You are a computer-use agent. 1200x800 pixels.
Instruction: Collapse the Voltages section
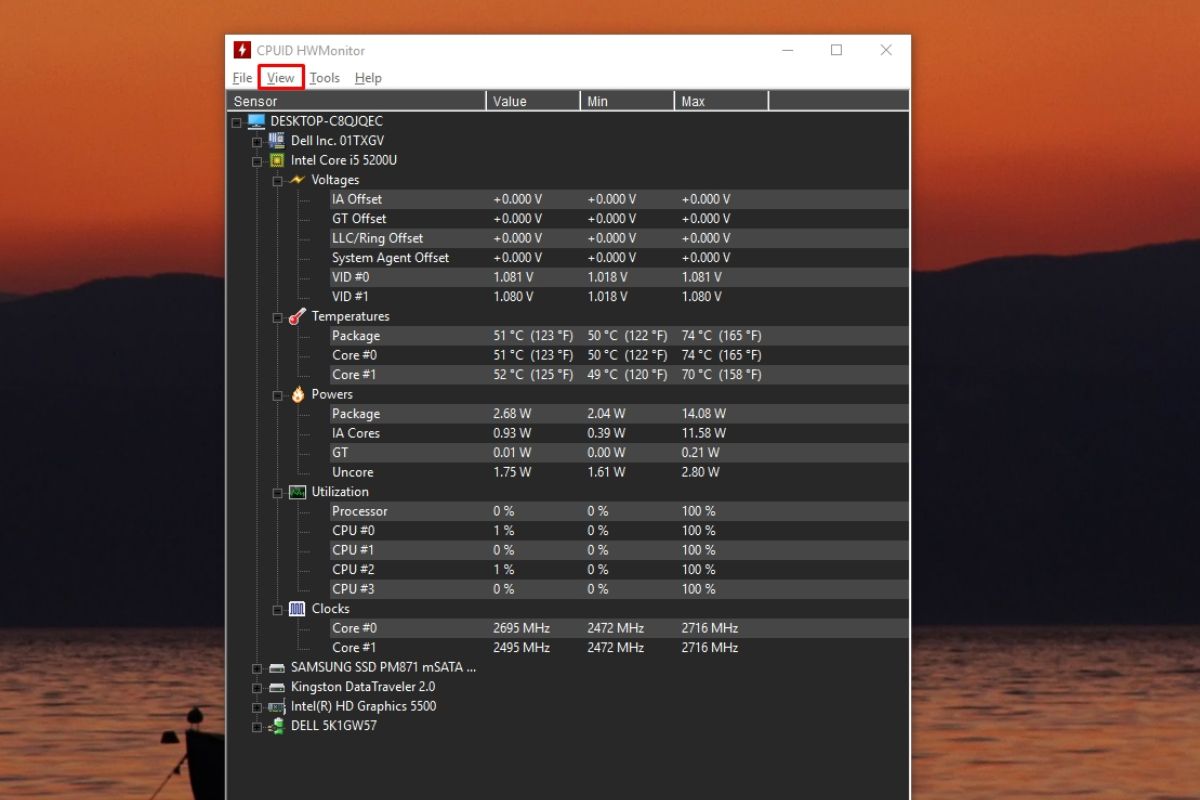click(278, 180)
